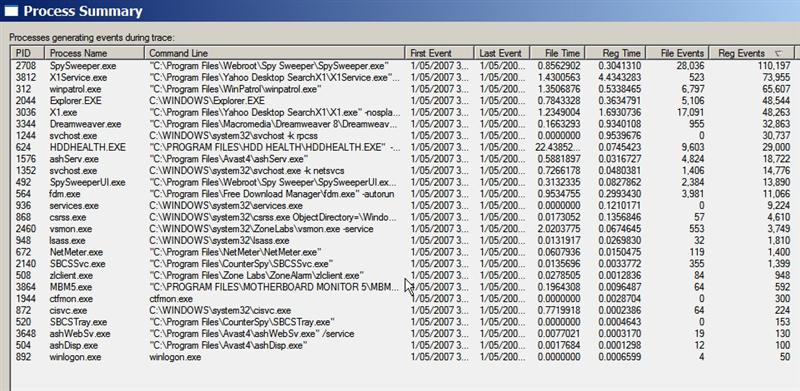The height and width of the screenshot is (391, 800).
Task: Select the ctfmon.exe process name
Action: [x=71, y=299]
